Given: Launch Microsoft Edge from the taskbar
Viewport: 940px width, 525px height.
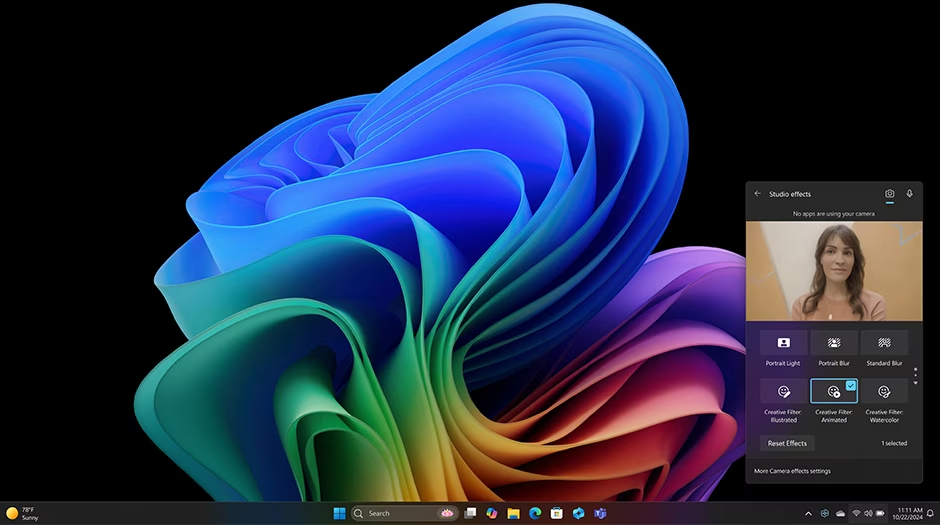Looking at the screenshot, I should coord(535,513).
